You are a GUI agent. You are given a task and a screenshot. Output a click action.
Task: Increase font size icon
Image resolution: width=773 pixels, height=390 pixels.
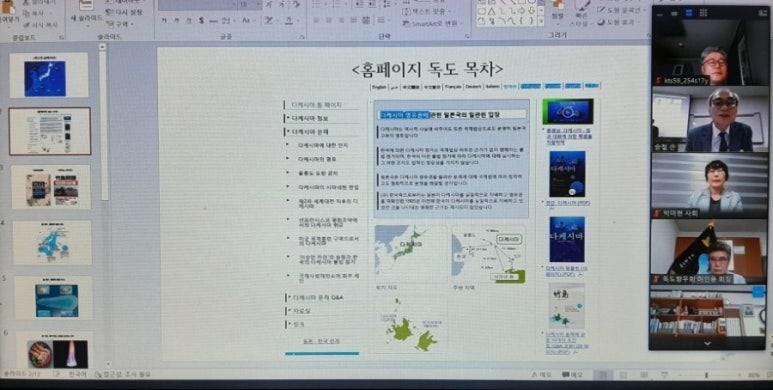(x=269, y=4)
